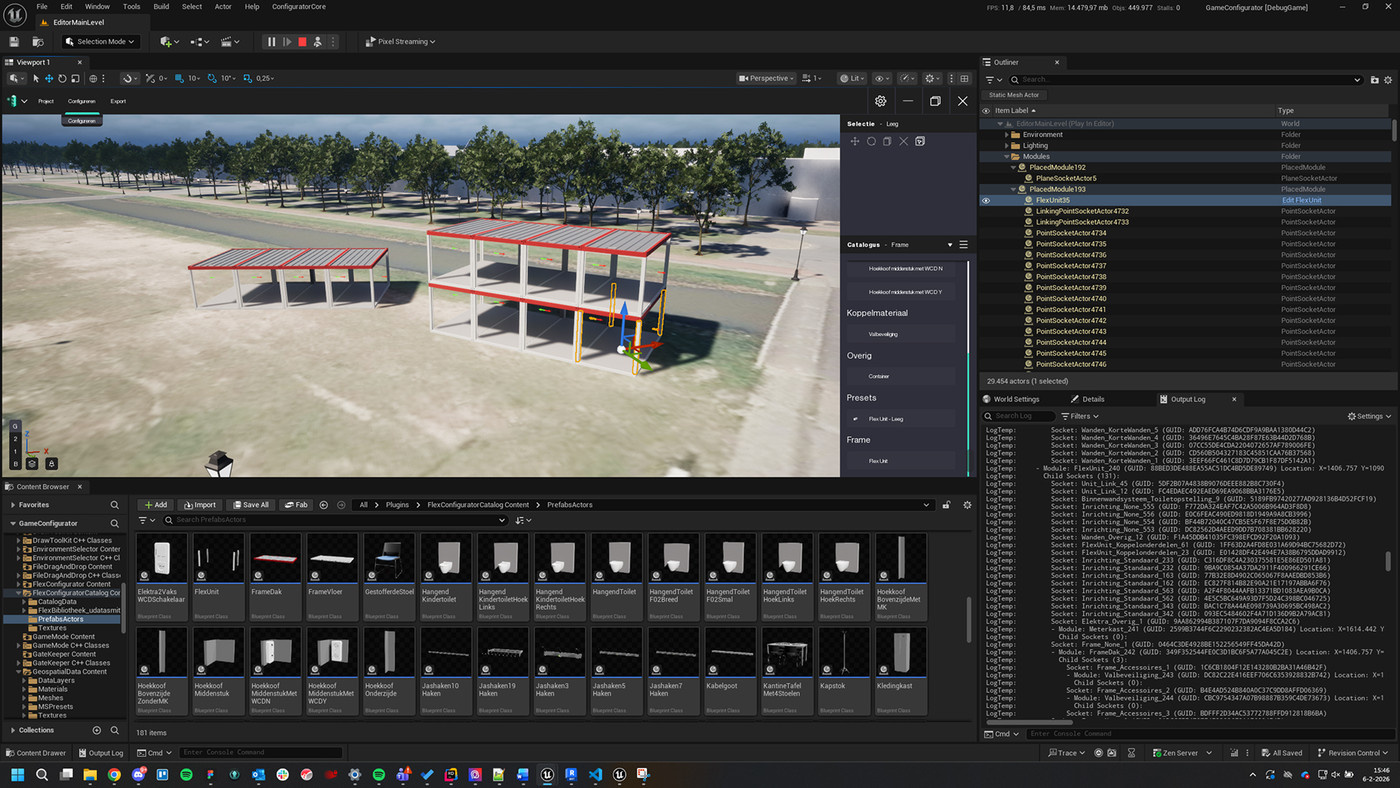Click the Content Browser asset grid vertical scrollbar

(967, 620)
